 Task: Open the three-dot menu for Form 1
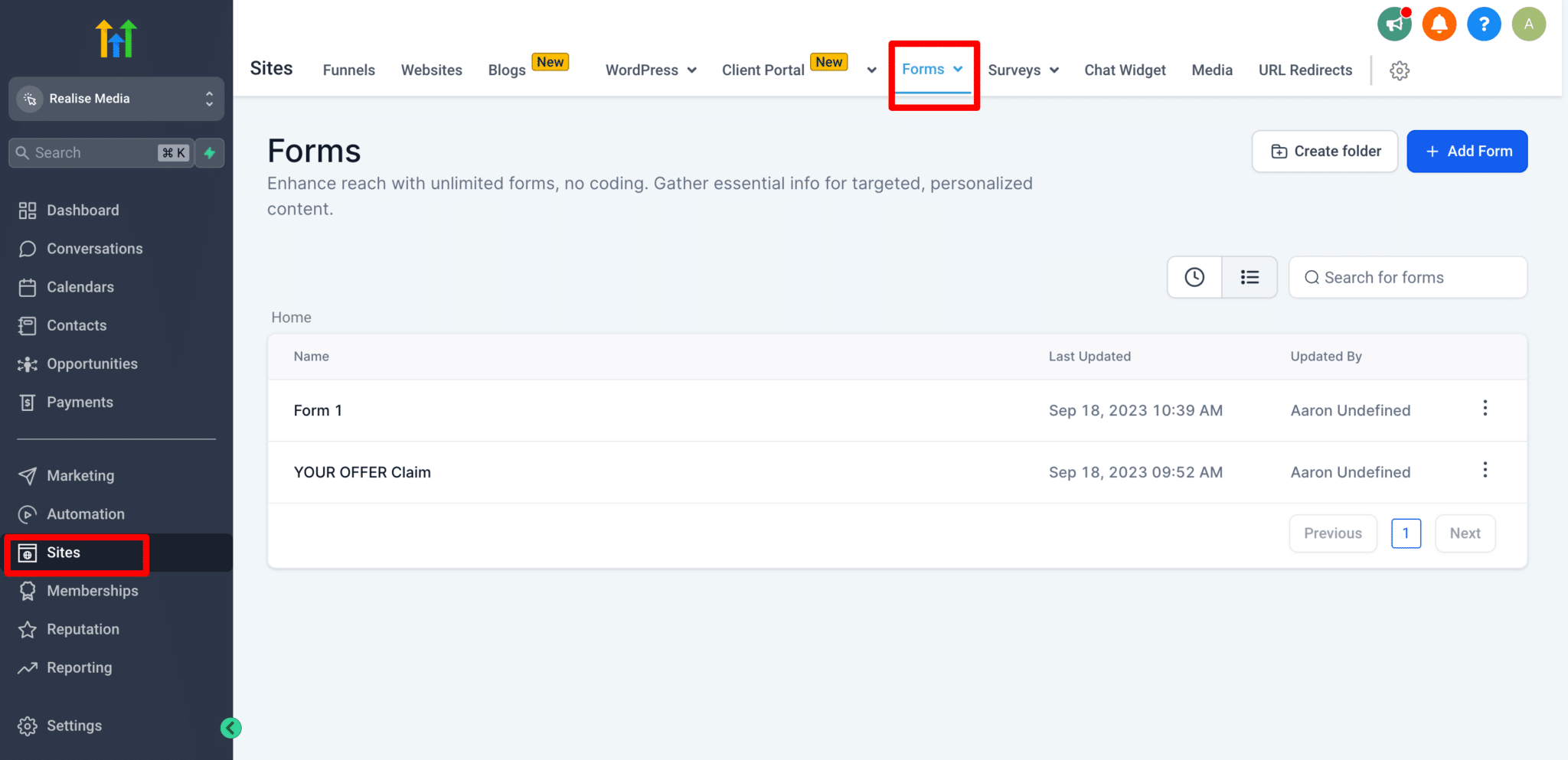[x=1485, y=409]
